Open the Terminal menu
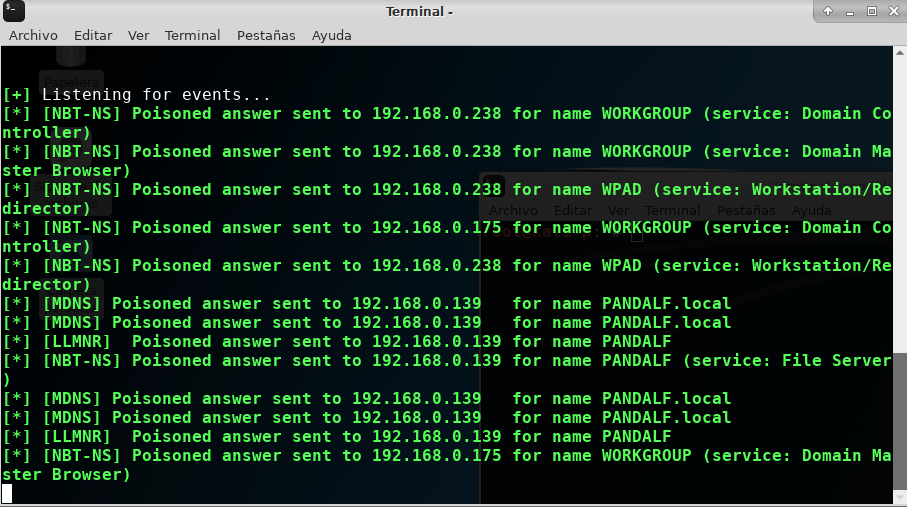Viewport: 907px width, 507px height. point(192,35)
